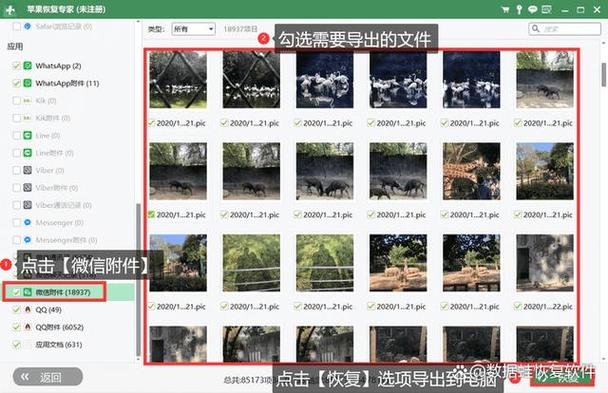The height and width of the screenshot is (393, 608).
Task: Toggle the 微信附件 (18937) checkbox
Action: 16,292
